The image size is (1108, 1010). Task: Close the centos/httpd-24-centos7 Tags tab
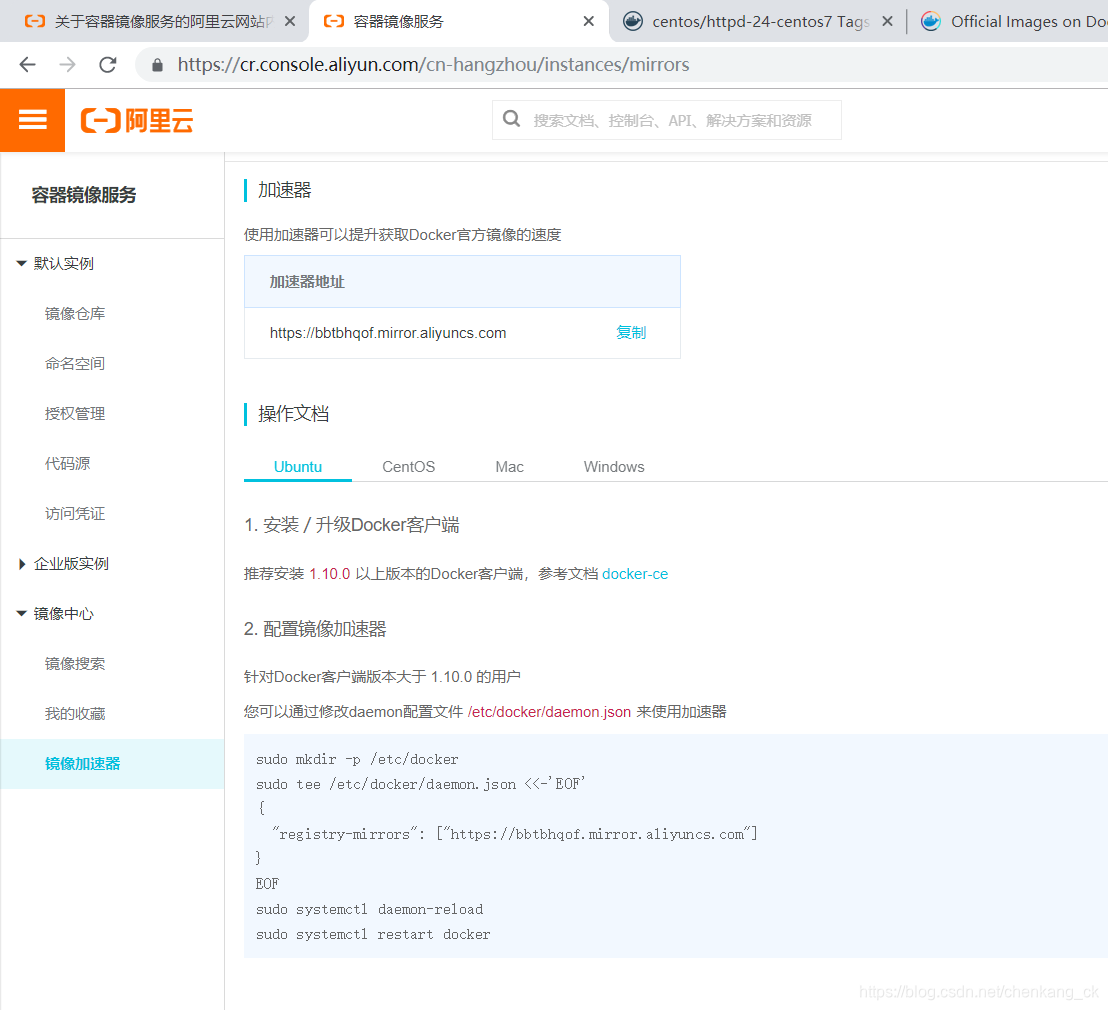pyautogui.click(x=888, y=22)
